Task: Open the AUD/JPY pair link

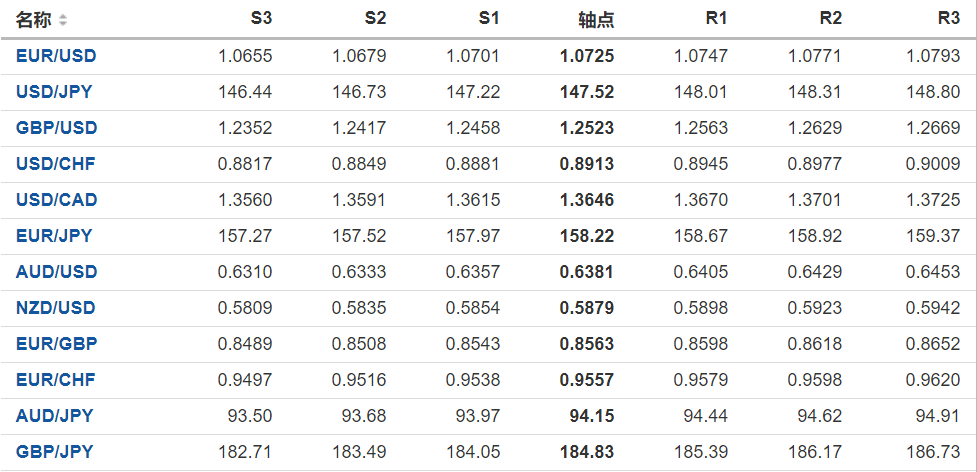Action: click(54, 416)
